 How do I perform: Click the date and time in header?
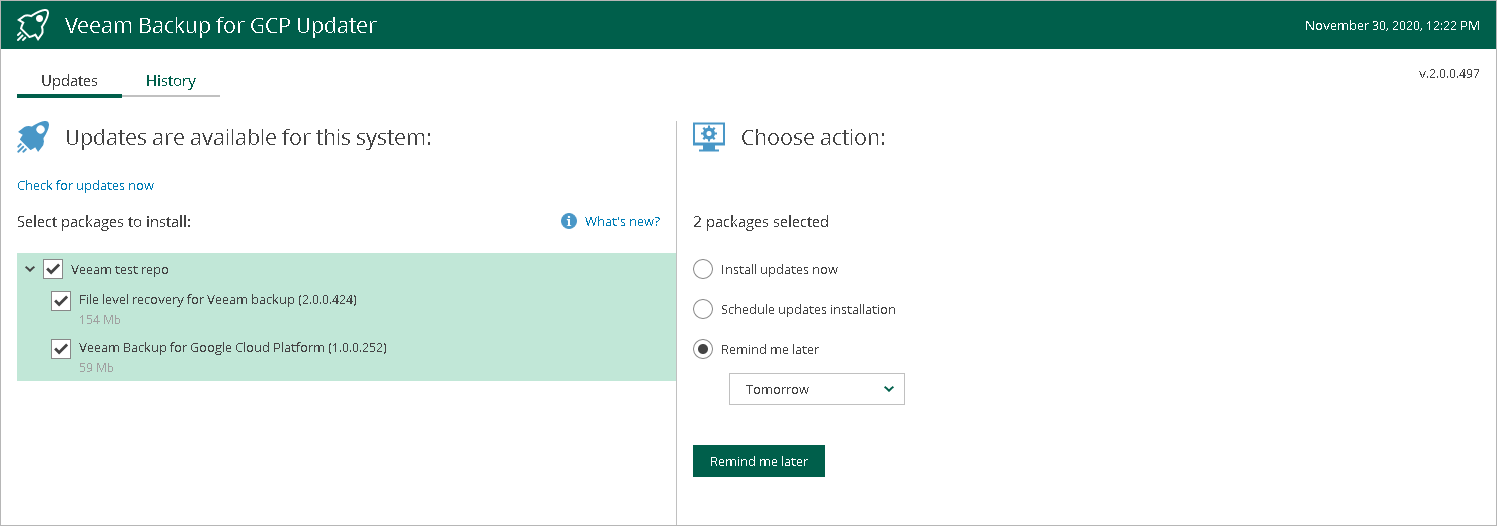click(1391, 25)
